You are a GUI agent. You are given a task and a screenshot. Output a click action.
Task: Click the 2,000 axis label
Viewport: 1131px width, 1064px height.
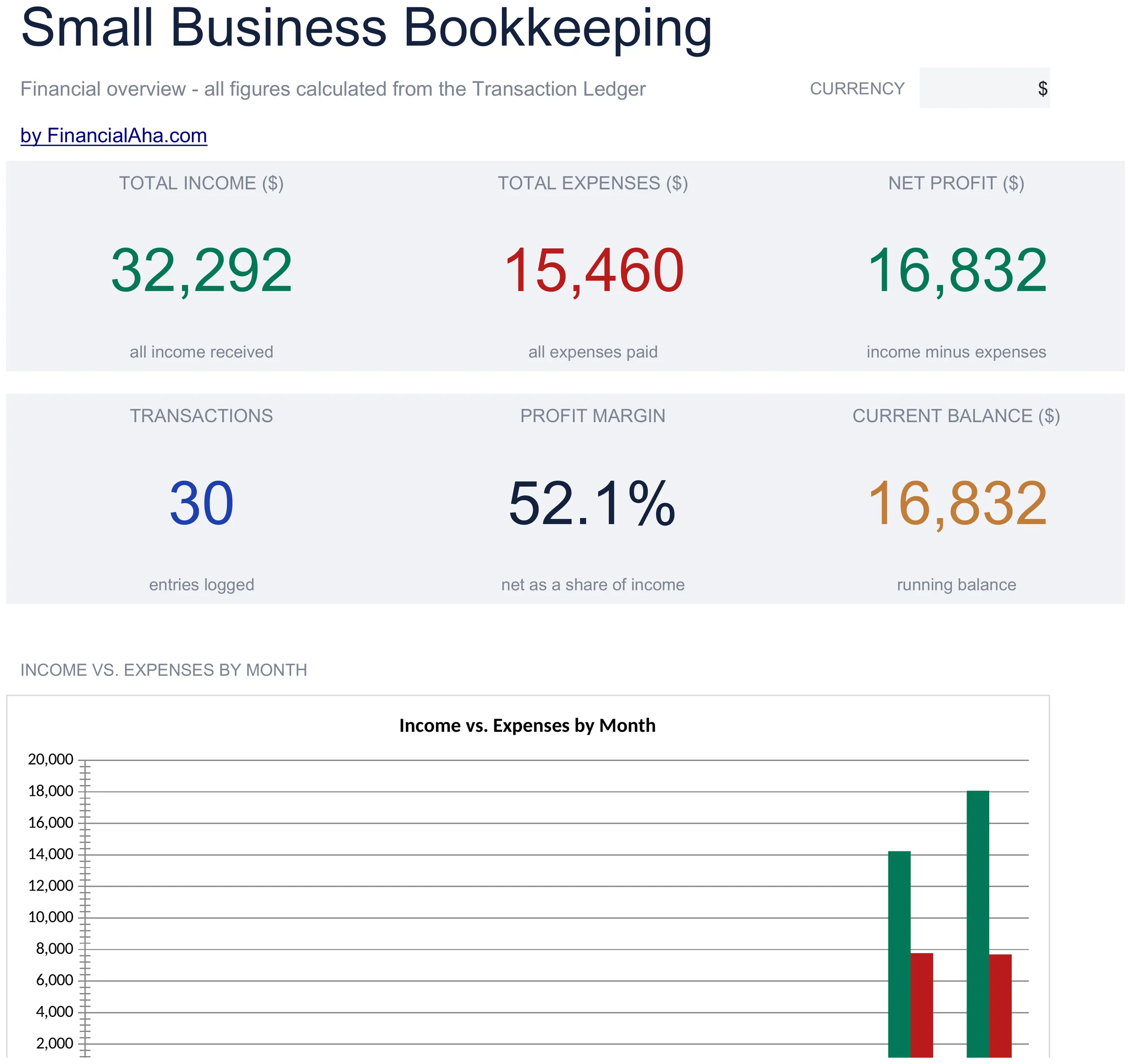tap(55, 1044)
